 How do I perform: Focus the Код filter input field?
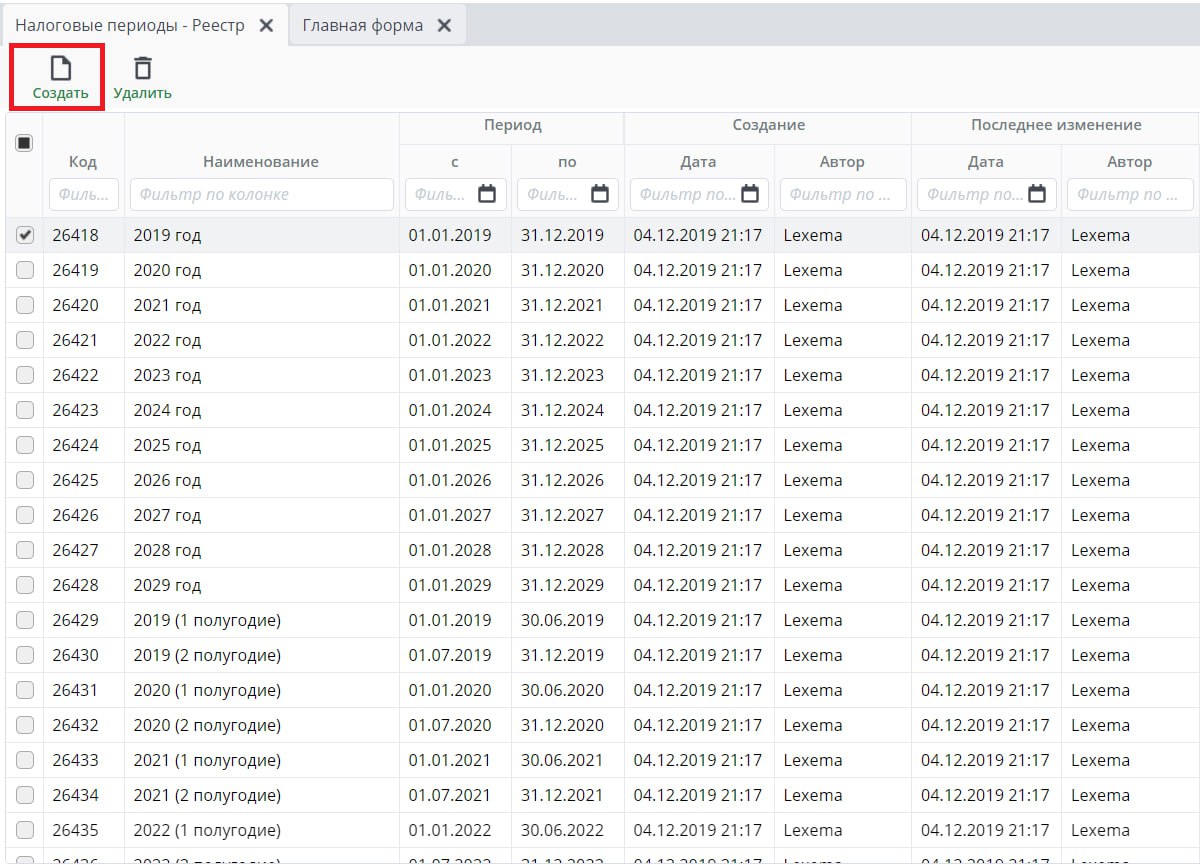click(x=83, y=194)
